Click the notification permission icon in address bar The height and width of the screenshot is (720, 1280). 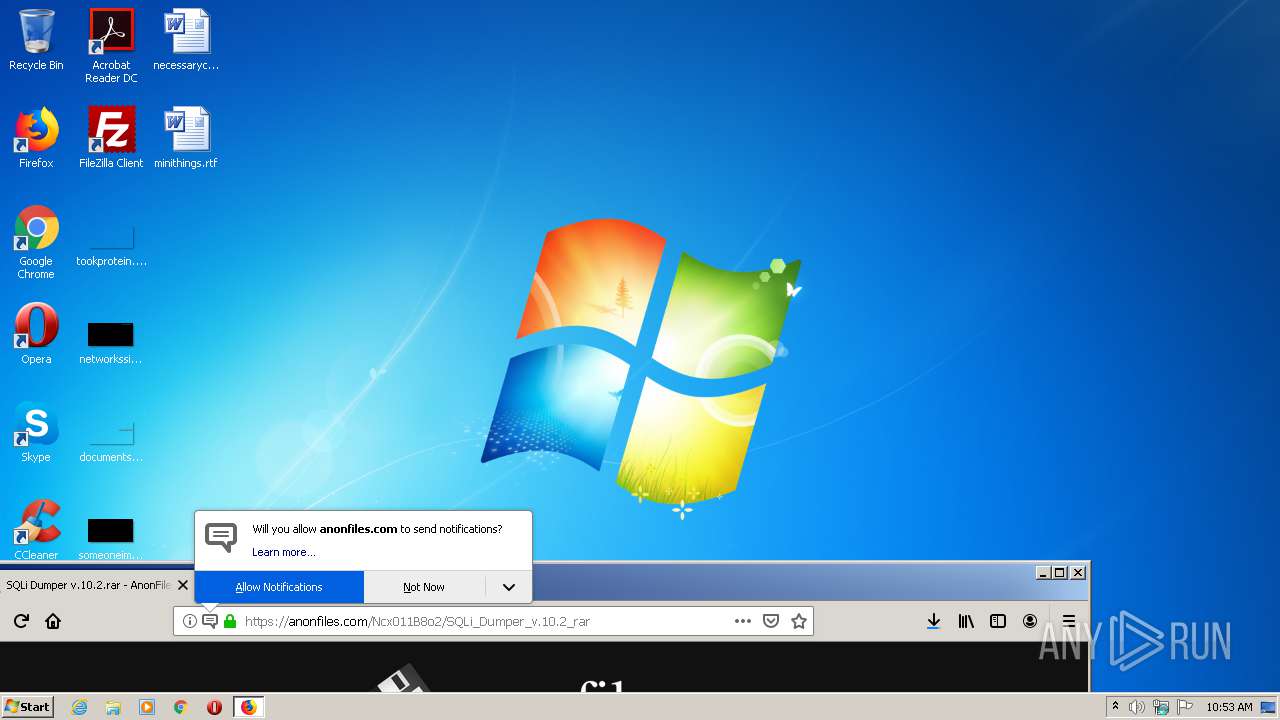pyautogui.click(x=210, y=621)
